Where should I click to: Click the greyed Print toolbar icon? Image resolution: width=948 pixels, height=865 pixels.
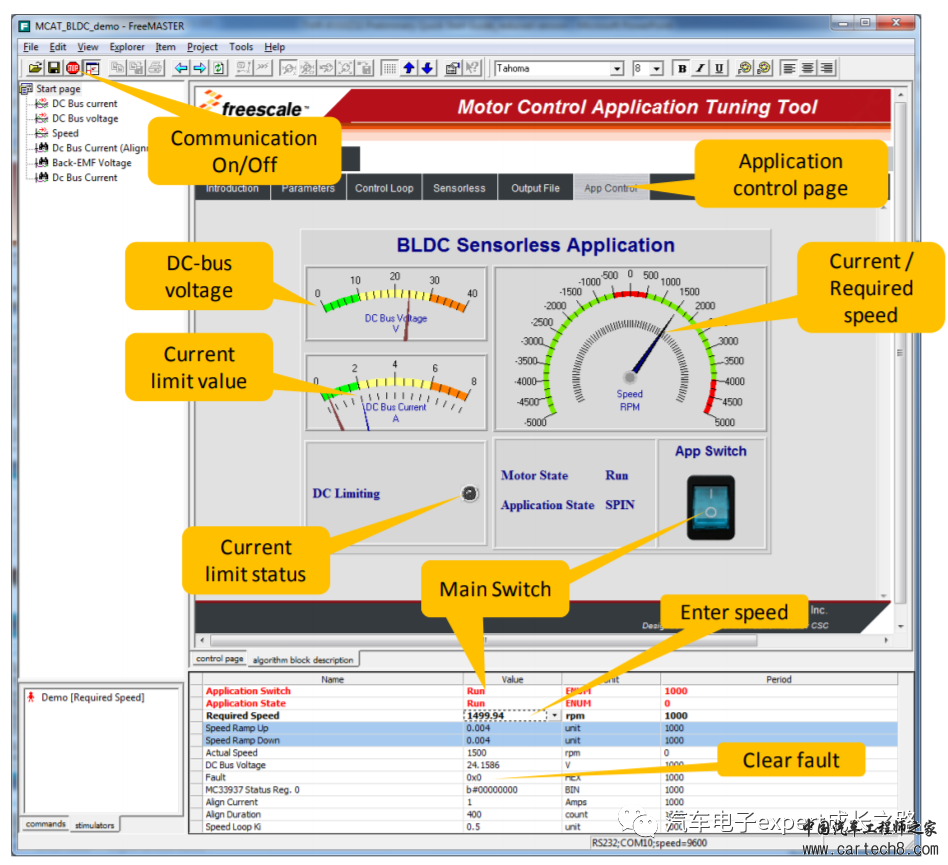[155, 68]
